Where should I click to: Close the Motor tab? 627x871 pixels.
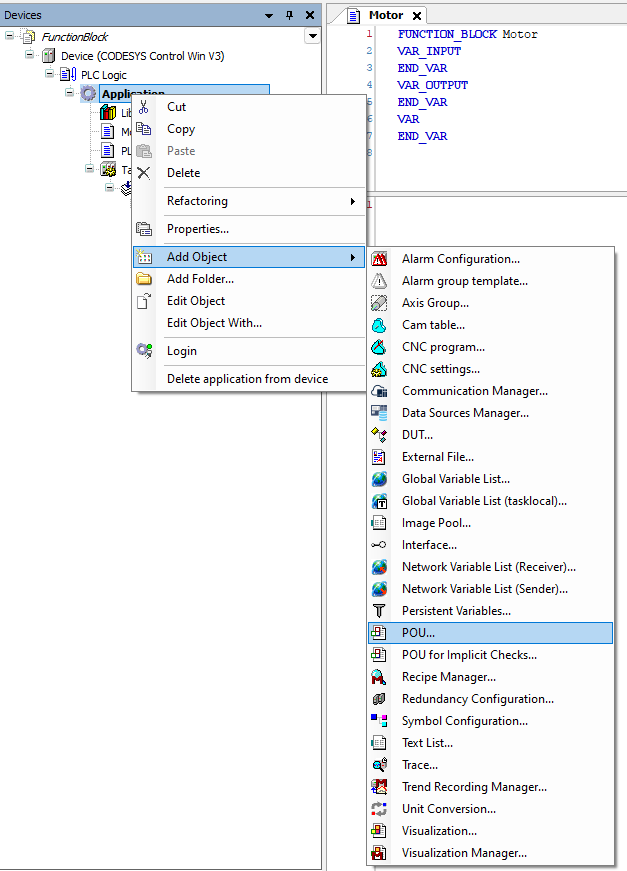[x=417, y=16]
